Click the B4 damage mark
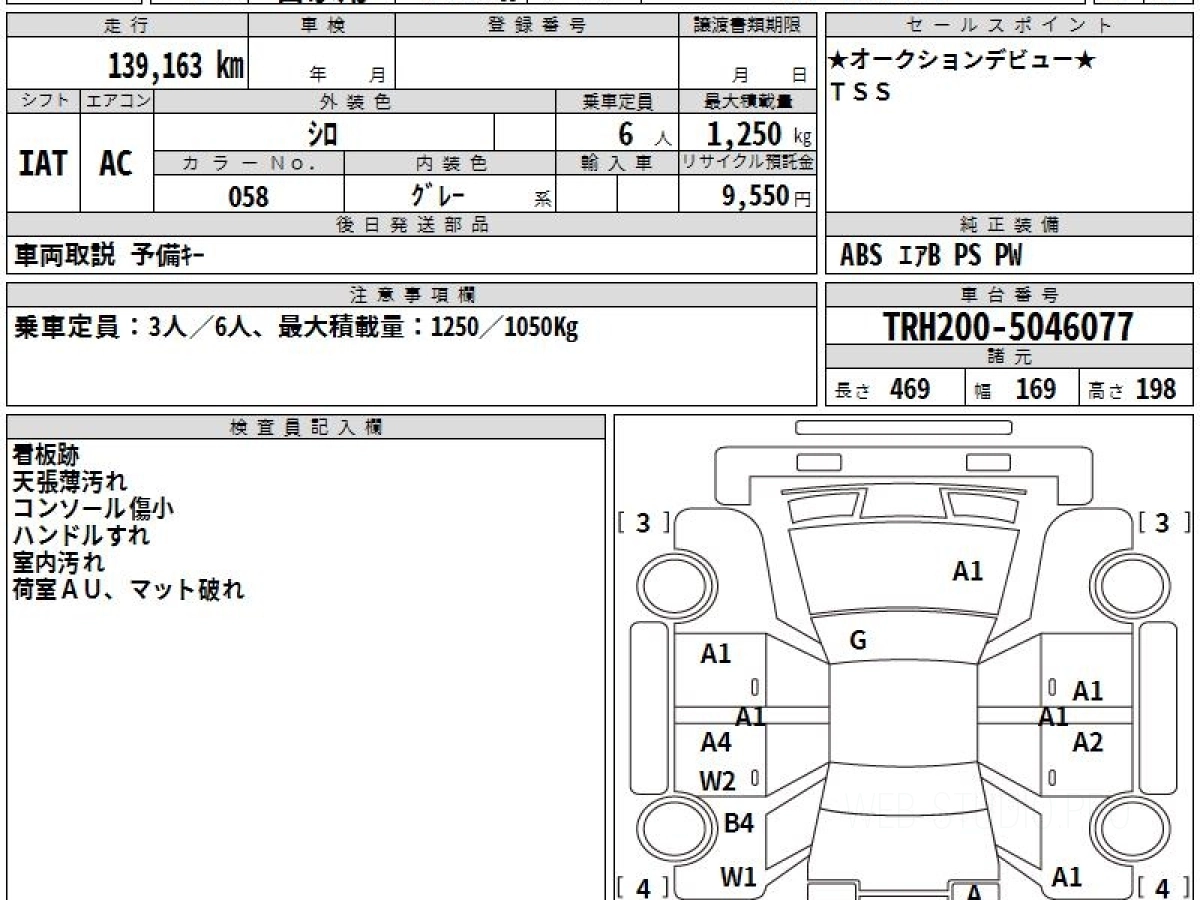This screenshot has height=900, width=1200. click(738, 824)
